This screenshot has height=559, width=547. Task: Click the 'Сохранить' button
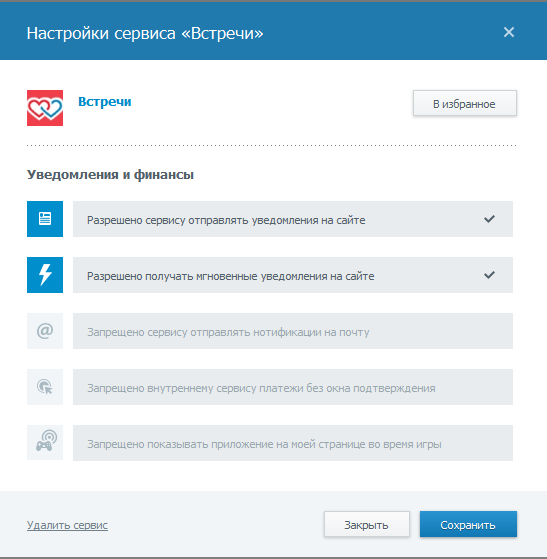[x=468, y=524]
